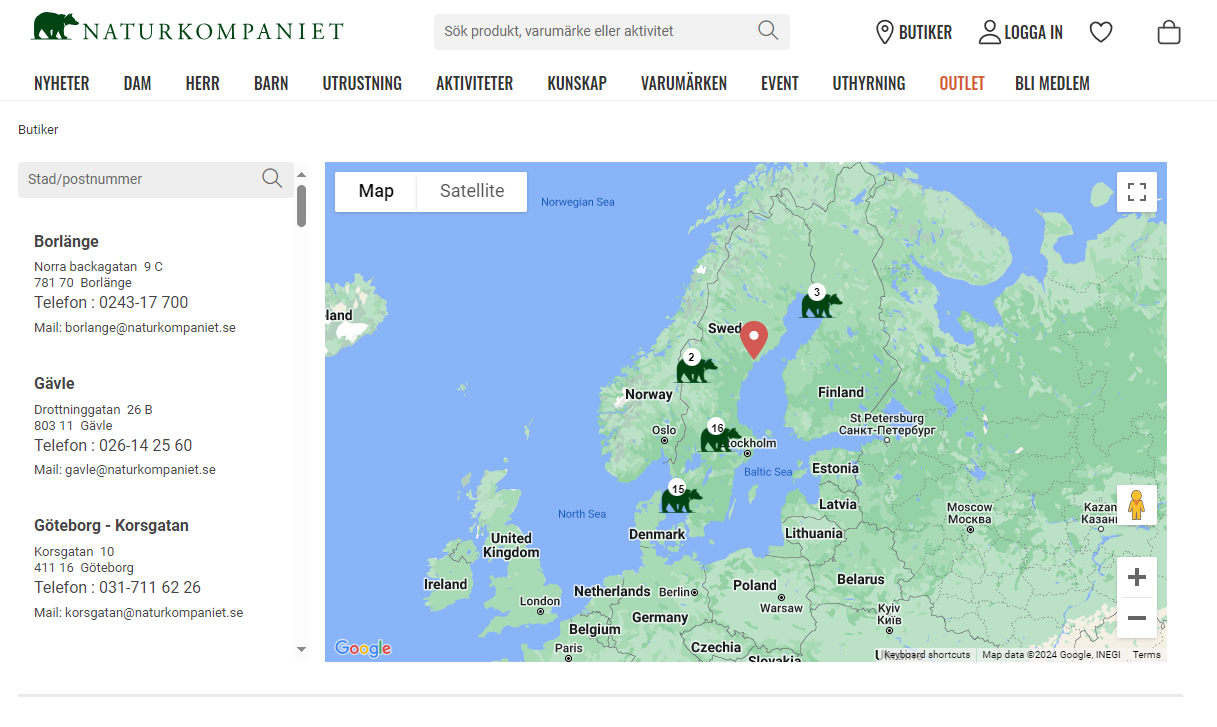Click the Logga in link

pyautogui.click(x=1033, y=32)
